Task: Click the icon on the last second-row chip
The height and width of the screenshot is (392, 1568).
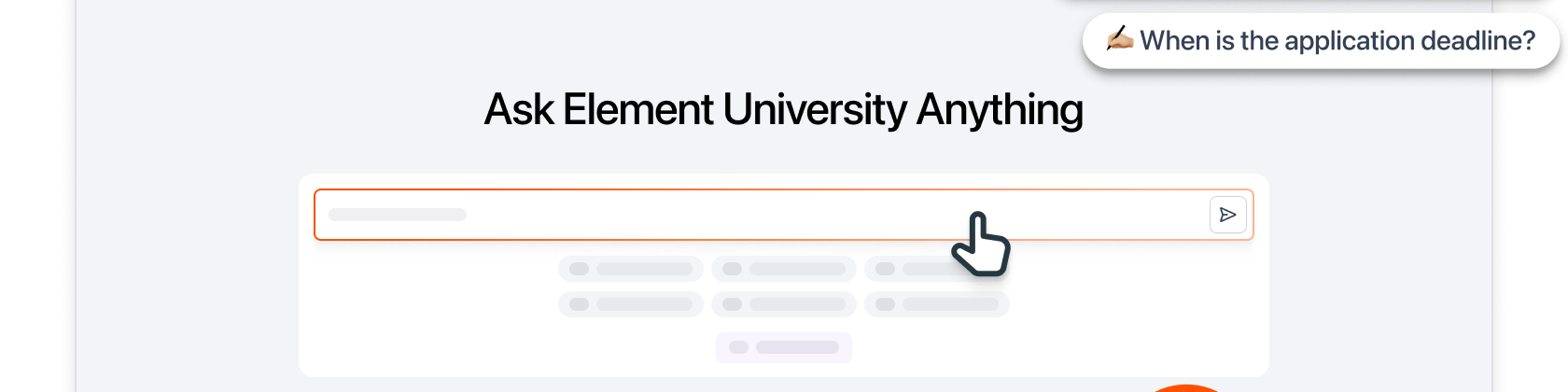Action: (886, 304)
